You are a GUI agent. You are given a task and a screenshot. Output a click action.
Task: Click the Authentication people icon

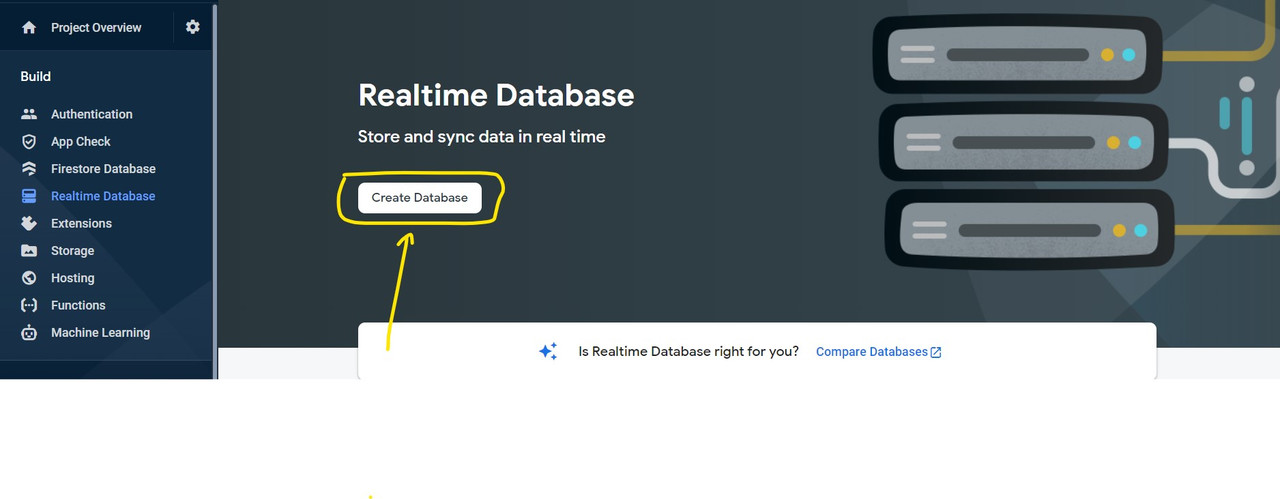(29, 114)
